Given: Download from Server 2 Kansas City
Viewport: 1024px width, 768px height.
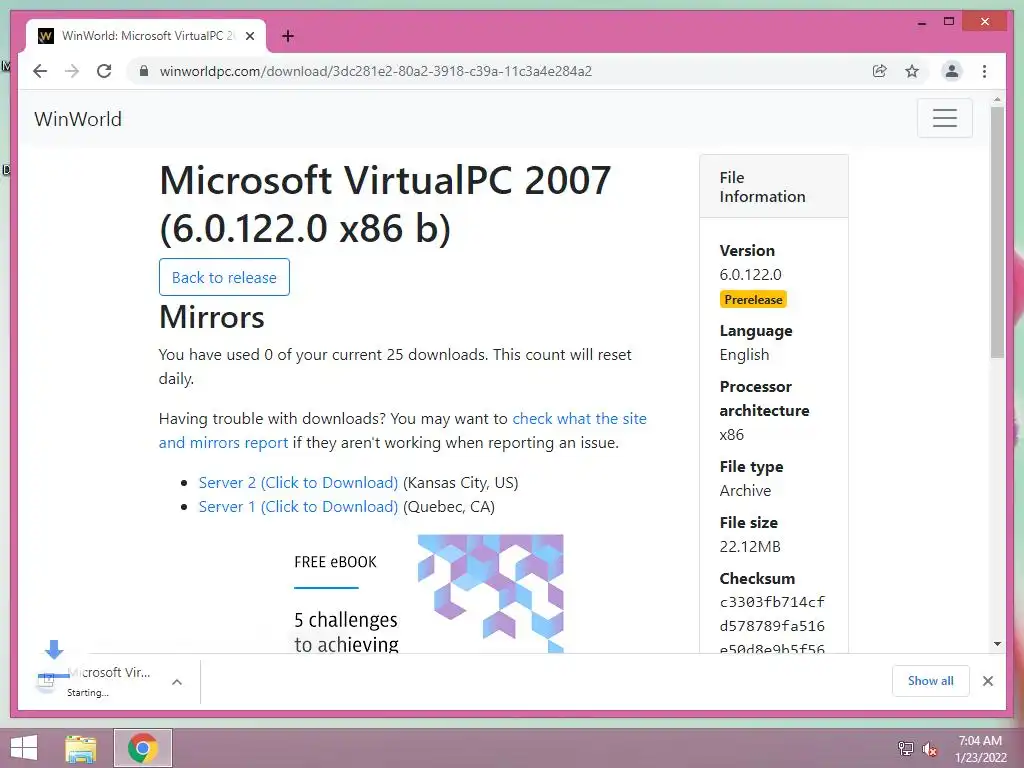Looking at the screenshot, I should pyautogui.click(x=298, y=483).
